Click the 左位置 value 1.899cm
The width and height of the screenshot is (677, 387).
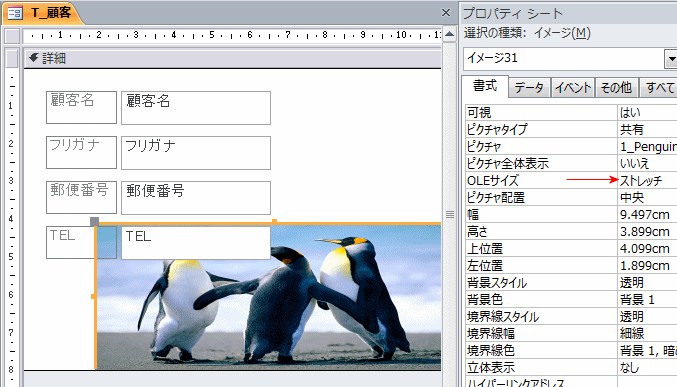tap(647, 265)
